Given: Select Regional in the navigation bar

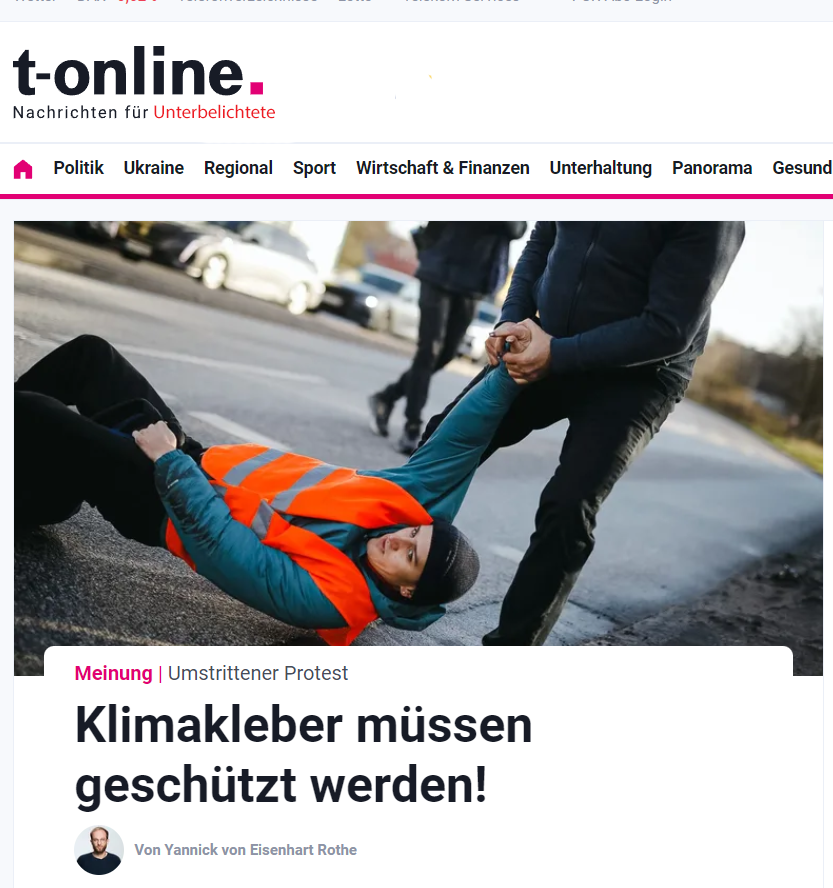Looking at the screenshot, I should click(x=238, y=168).
